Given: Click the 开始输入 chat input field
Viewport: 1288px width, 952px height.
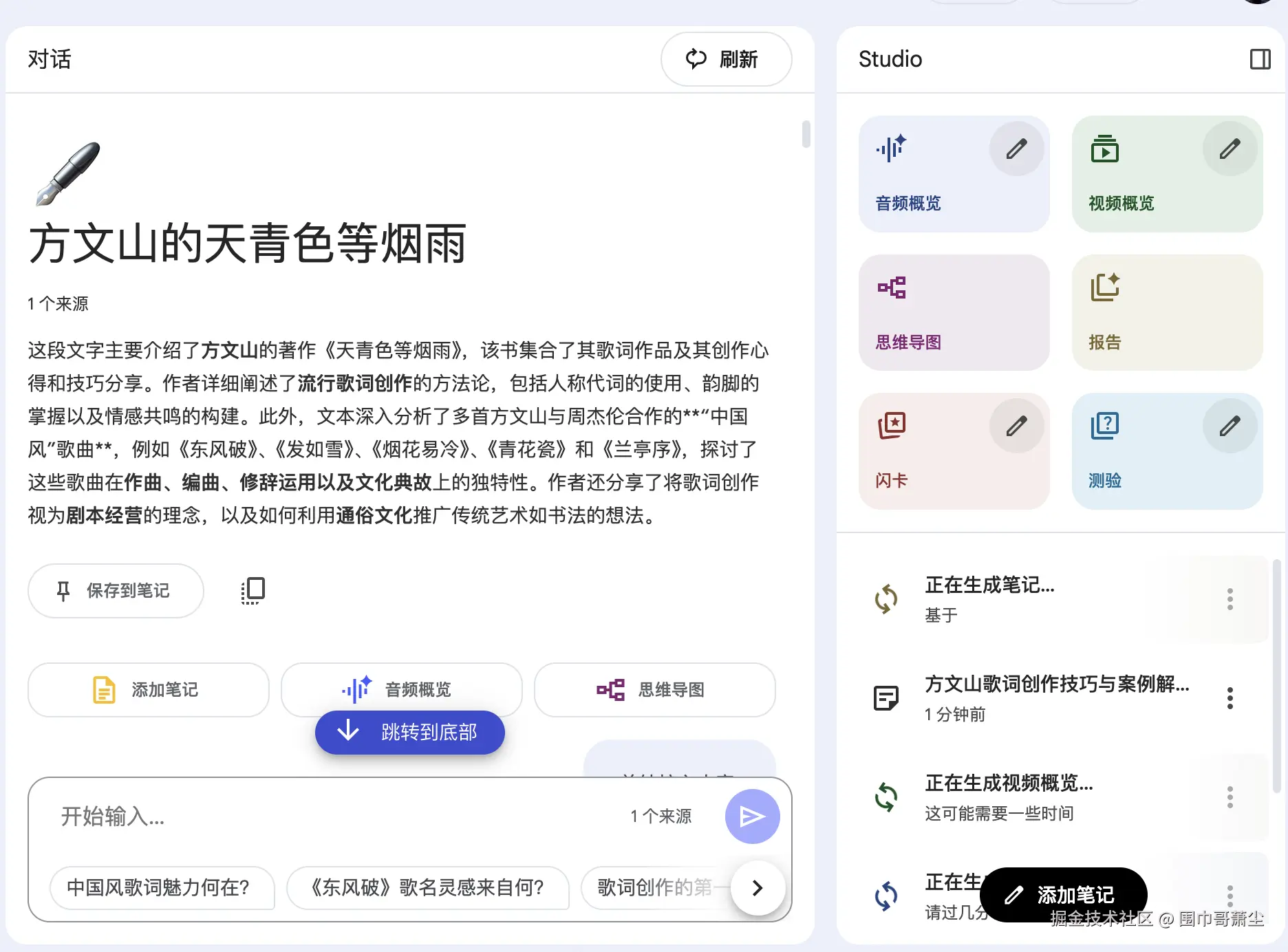Looking at the screenshot, I should pyautogui.click(x=275, y=816).
